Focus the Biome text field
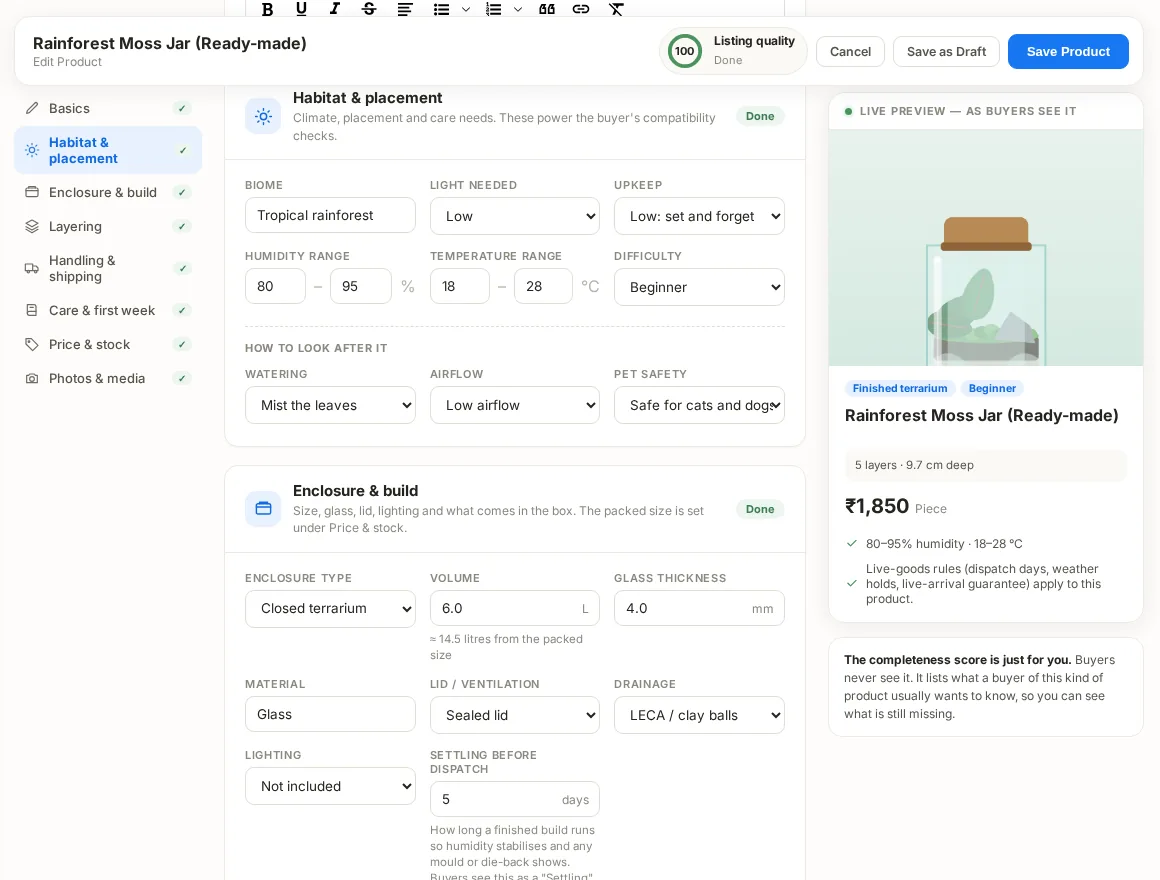The image size is (1160, 880). (330, 215)
